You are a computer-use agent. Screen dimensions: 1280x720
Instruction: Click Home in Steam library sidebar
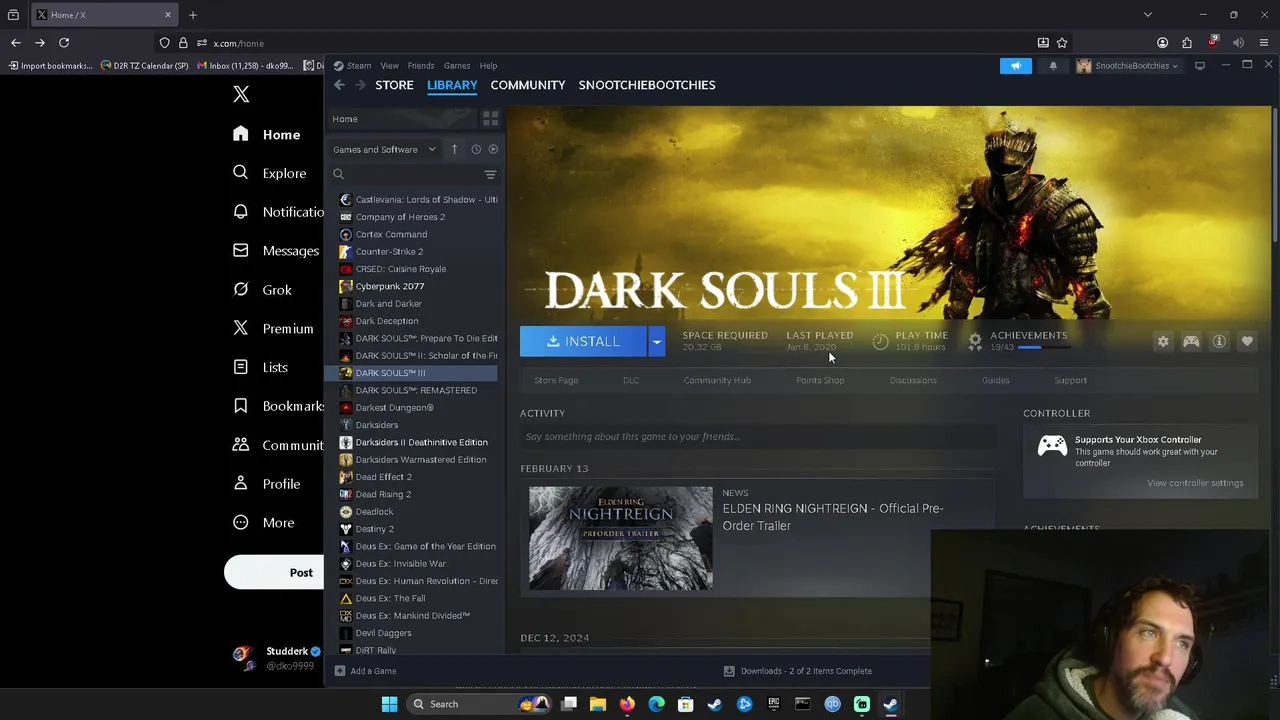345,119
